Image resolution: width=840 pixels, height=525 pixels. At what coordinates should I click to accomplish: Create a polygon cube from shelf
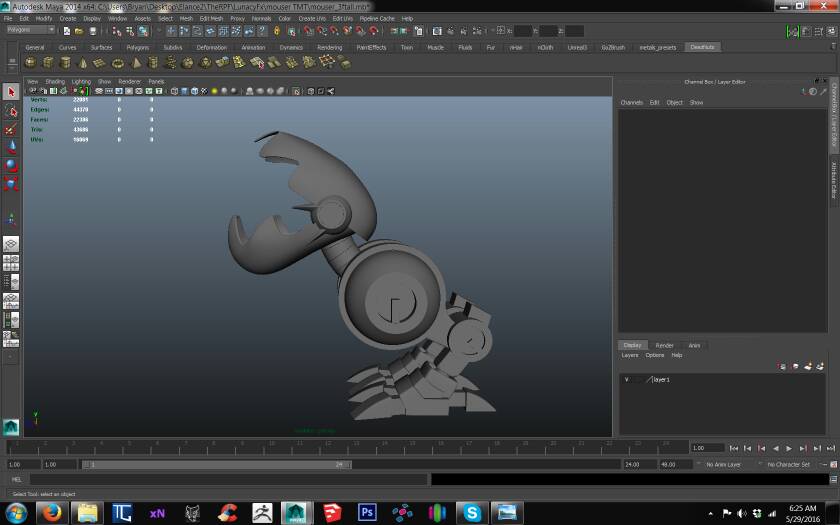(48, 63)
